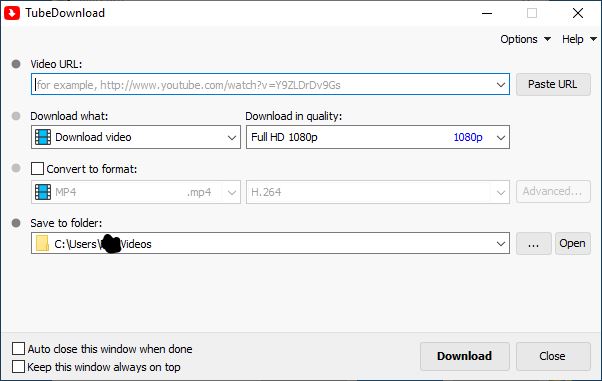Click the TubeDownload app logo icon
This screenshot has height=381, width=602.
pyautogui.click(x=12, y=13)
